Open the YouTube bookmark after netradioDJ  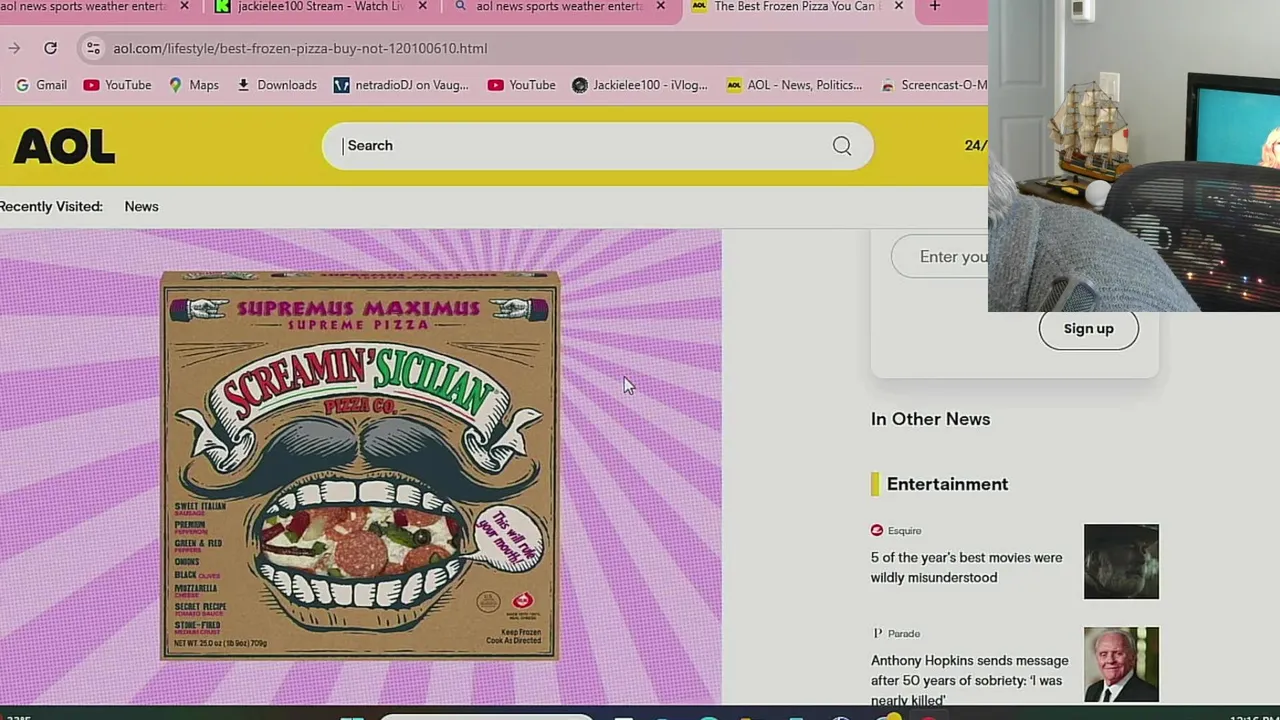pyautogui.click(x=521, y=85)
